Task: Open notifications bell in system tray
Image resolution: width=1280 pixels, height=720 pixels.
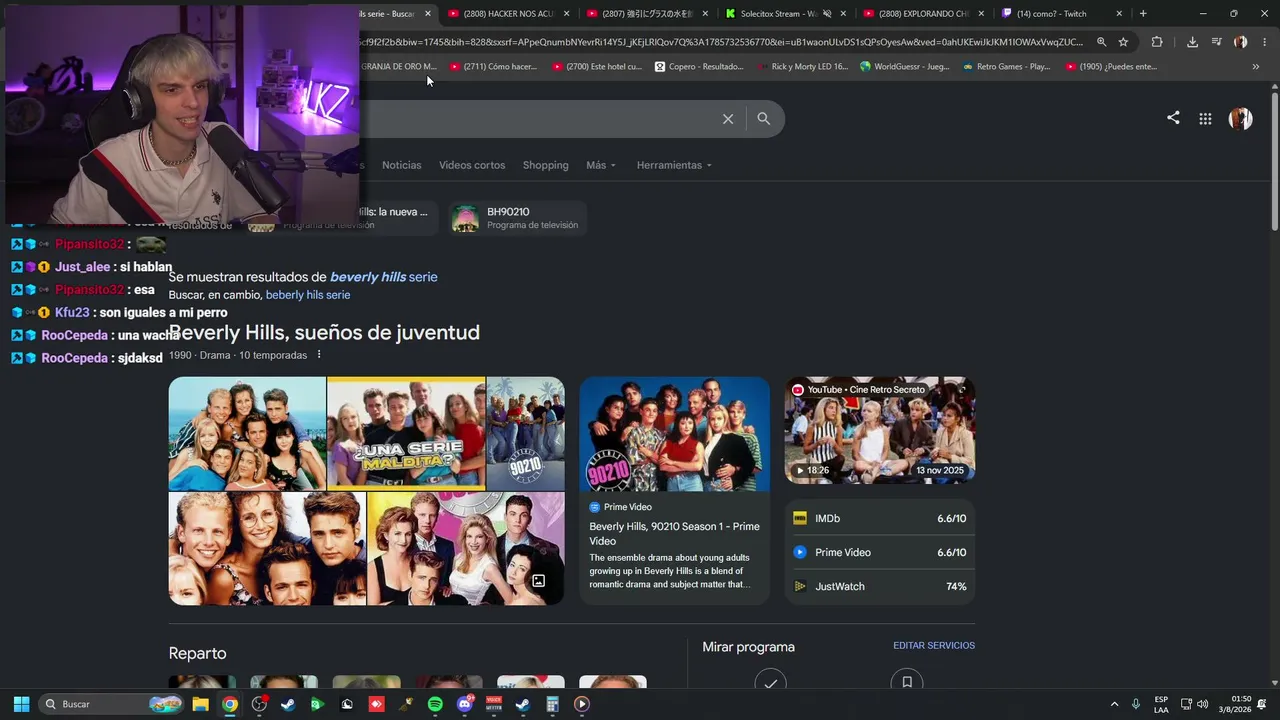Action: click(x=1262, y=704)
